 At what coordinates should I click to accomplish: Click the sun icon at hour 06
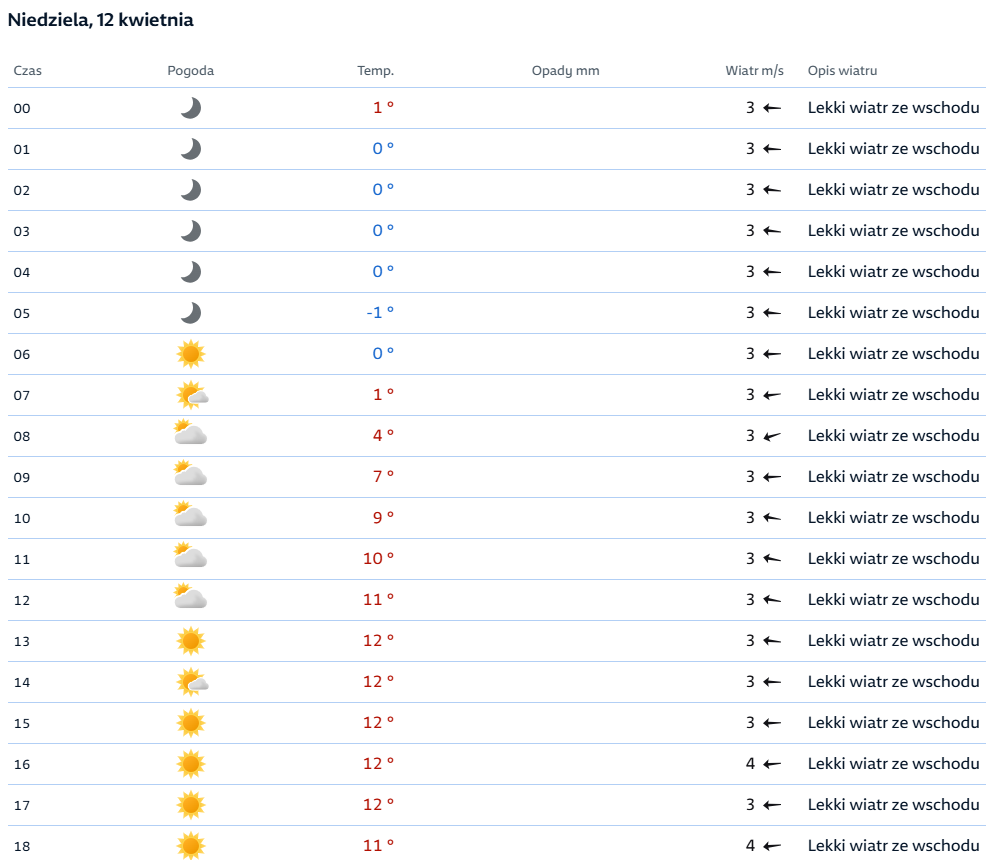(191, 354)
